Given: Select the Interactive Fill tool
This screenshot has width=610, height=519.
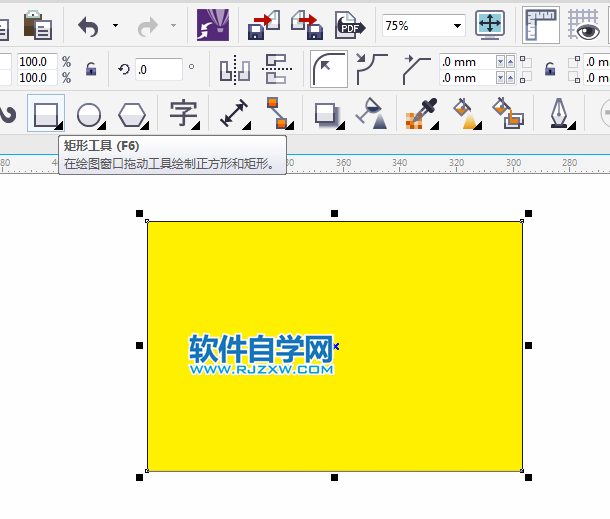Looking at the screenshot, I should (466, 113).
